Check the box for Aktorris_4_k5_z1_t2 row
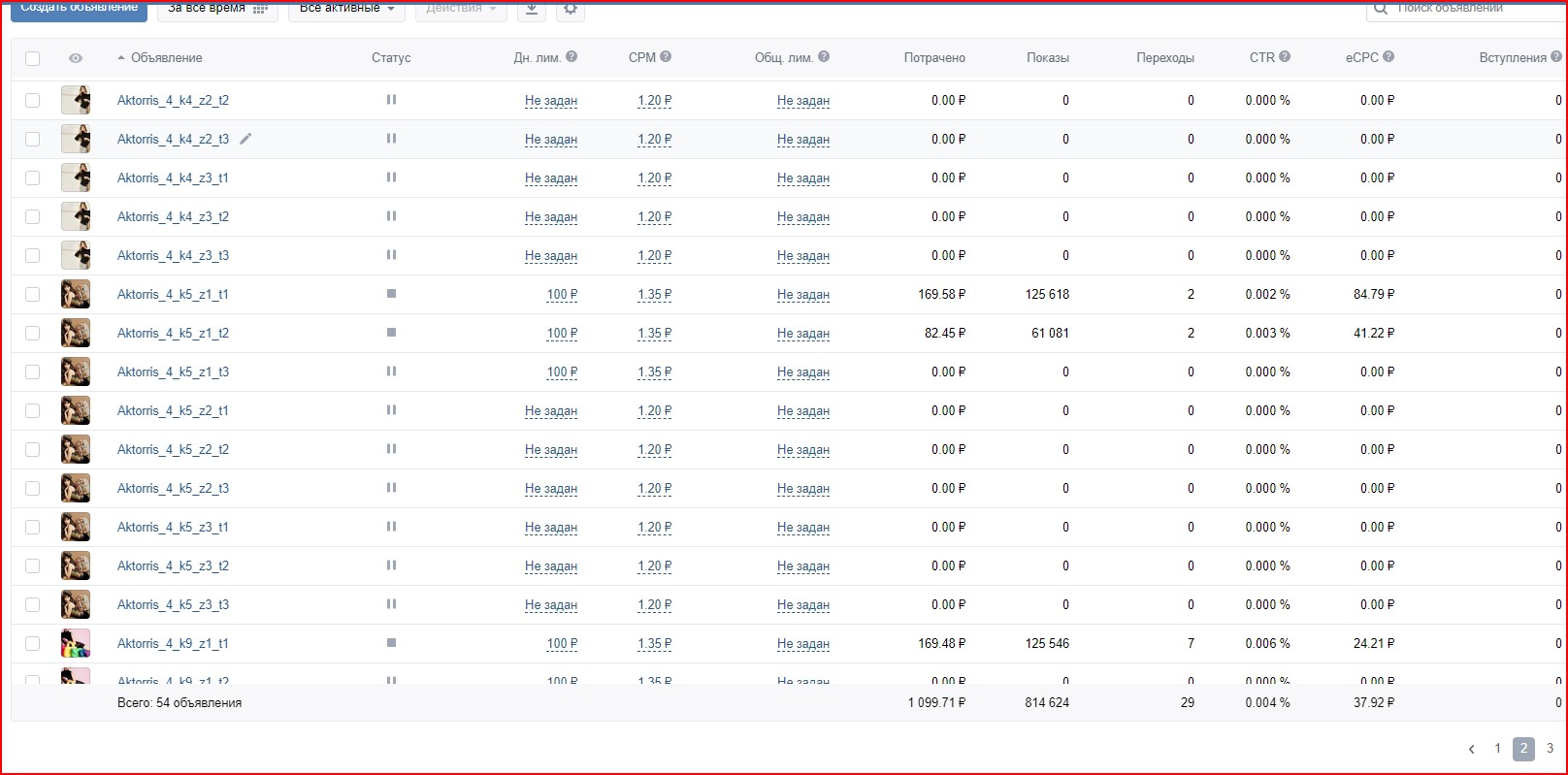 point(33,333)
